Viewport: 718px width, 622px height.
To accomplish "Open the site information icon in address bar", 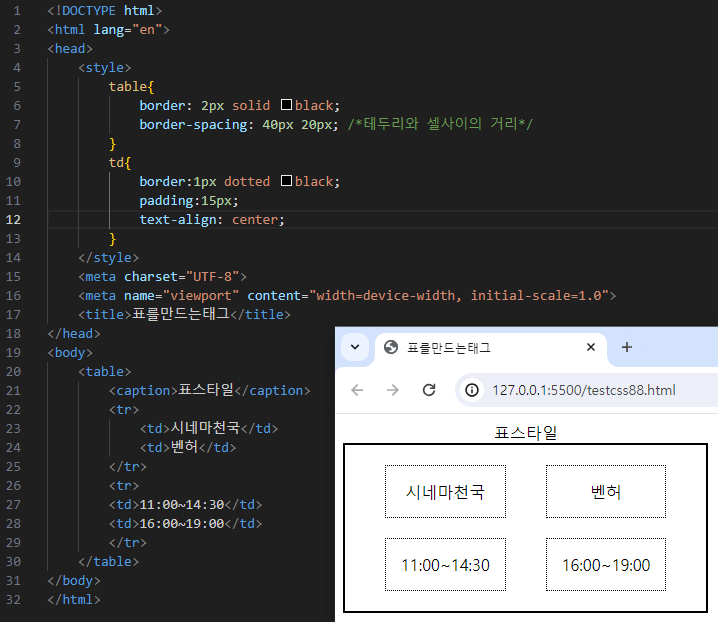I will 472,390.
